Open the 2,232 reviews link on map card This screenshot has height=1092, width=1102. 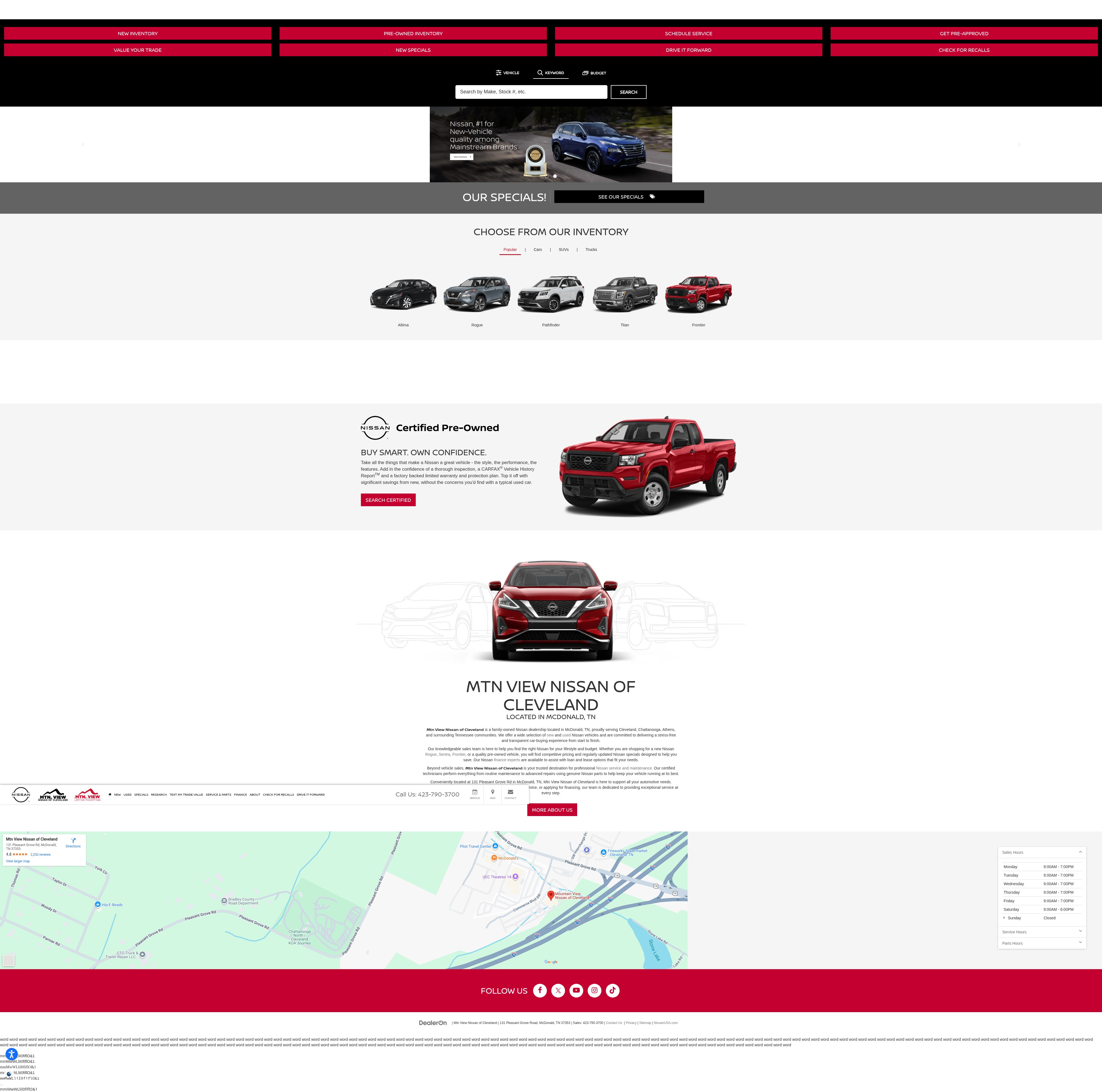tap(40, 854)
